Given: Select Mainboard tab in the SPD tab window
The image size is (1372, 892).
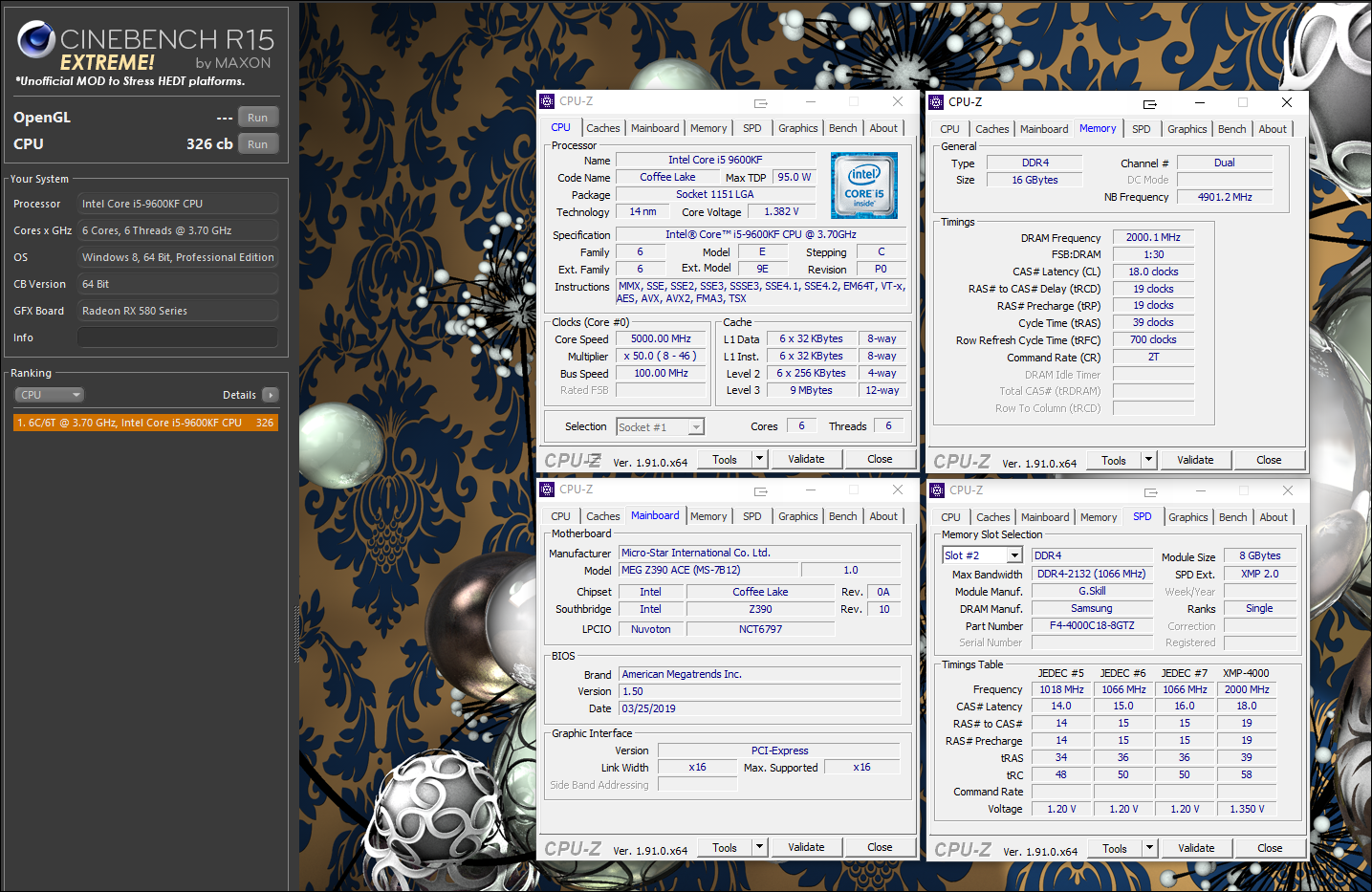Looking at the screenshot, I should [x=1045, y=517].
